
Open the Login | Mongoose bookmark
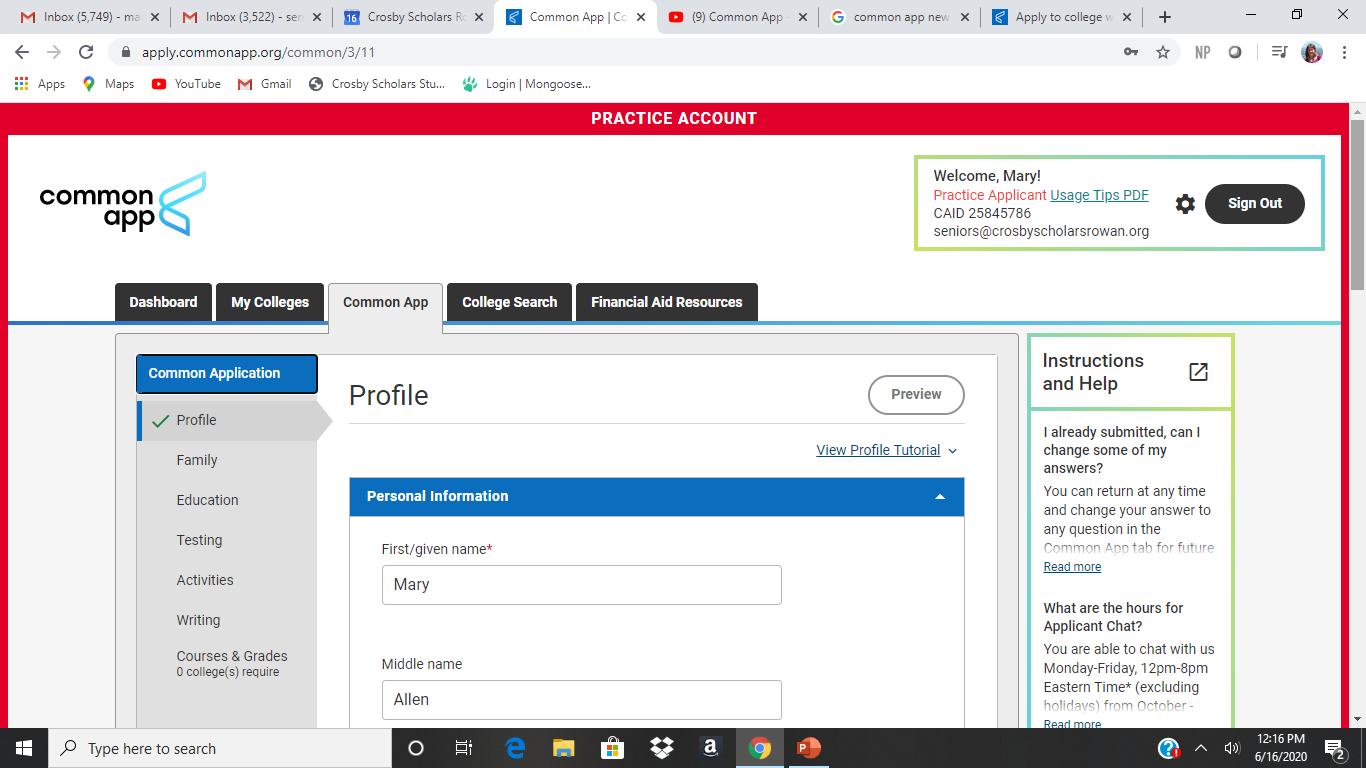click(x=526, y=84)
